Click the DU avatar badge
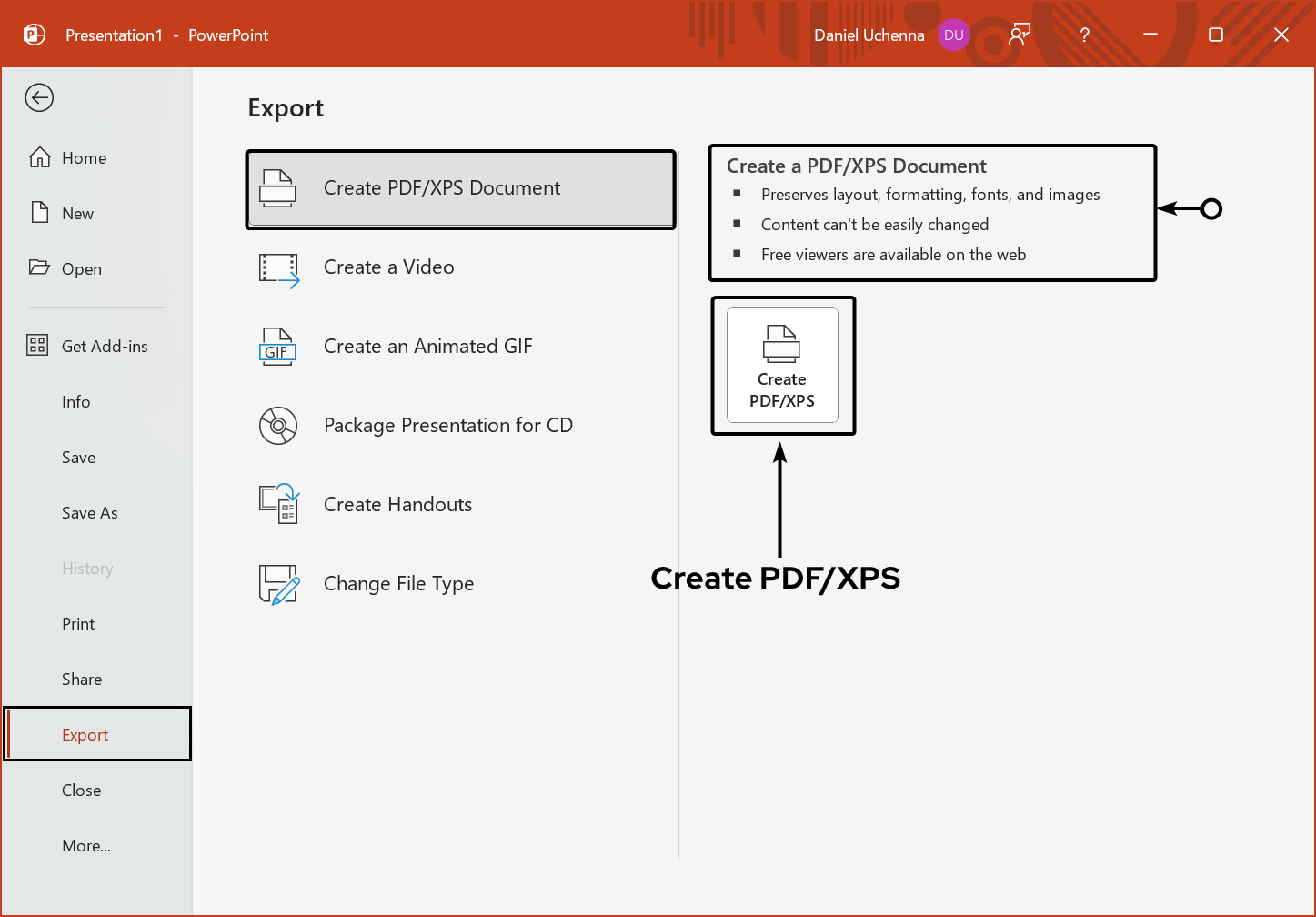The width and height of the screenshot is (1316, 917). point(954,35)
